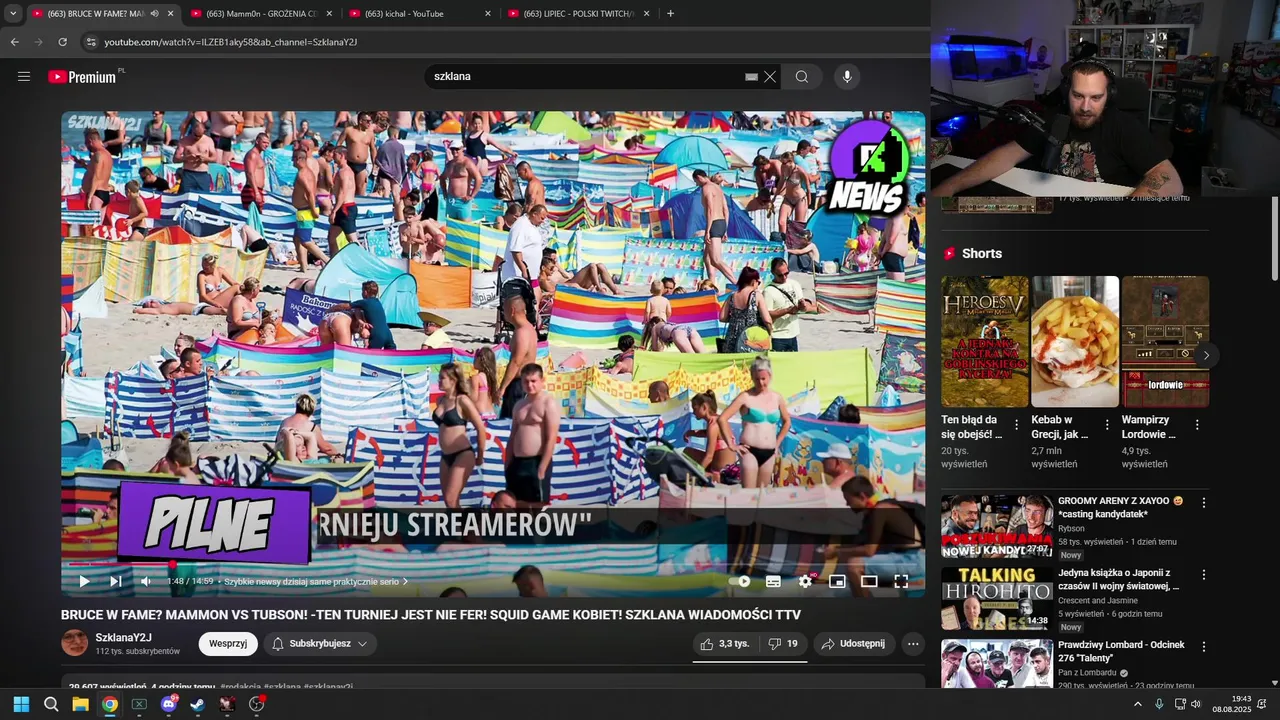Toggle subtitles/captions in player
This screenshot has width=1280, height=720.
[x=773, y=581]
